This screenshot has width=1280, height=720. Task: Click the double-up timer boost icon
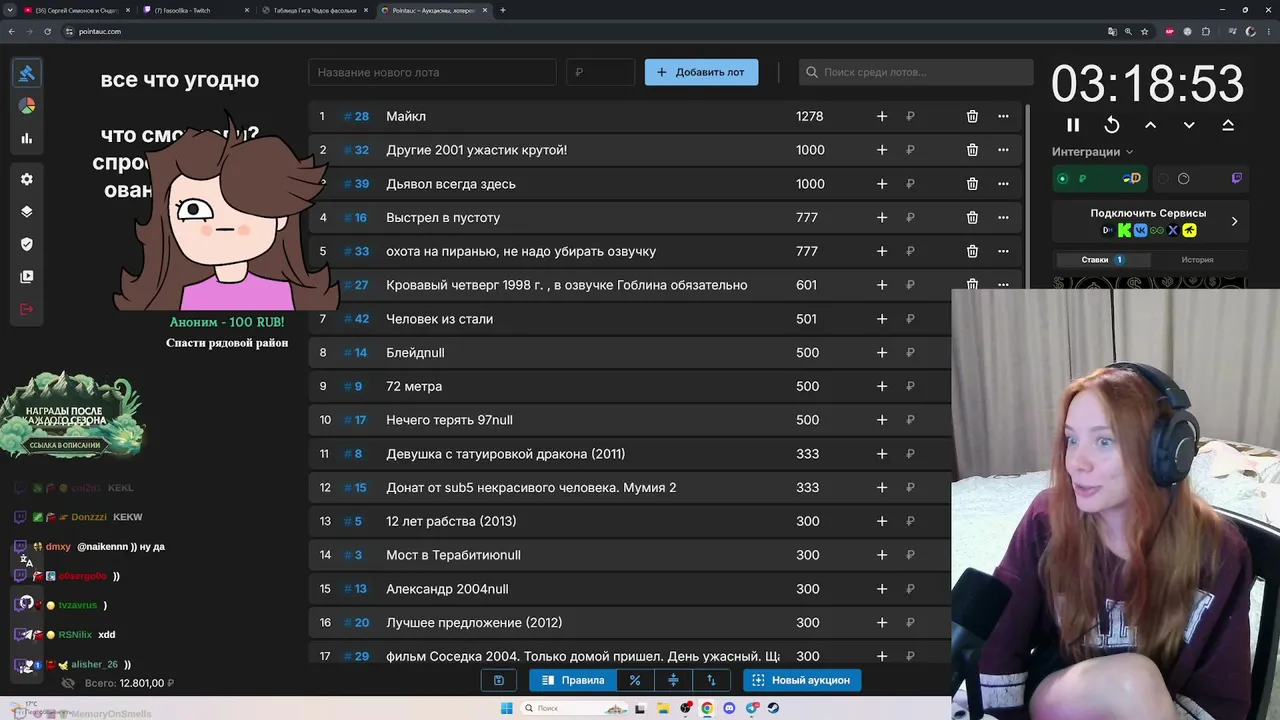pyautogui.click(x=1228, y=125)
